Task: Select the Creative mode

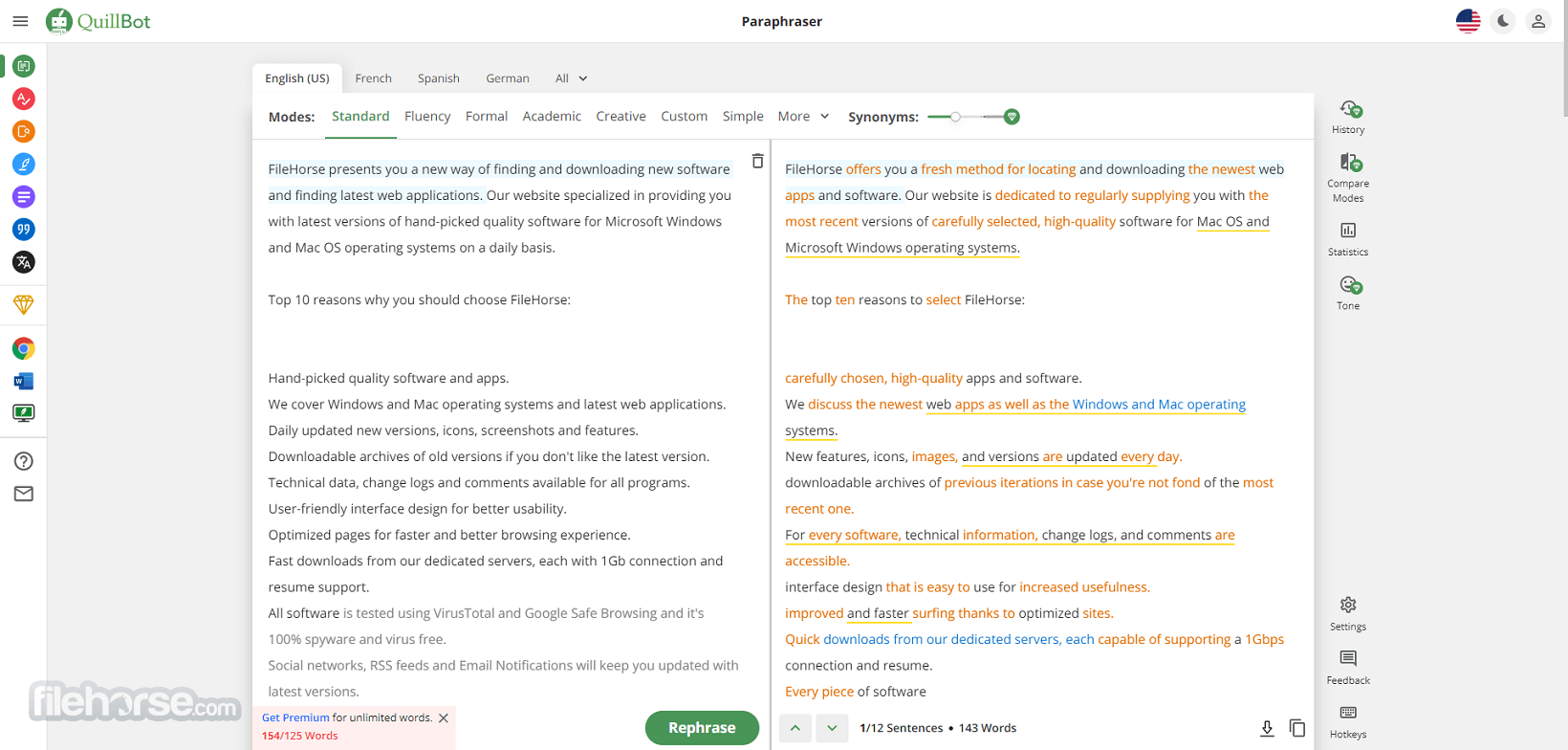Action: click(x=621, y=117)
